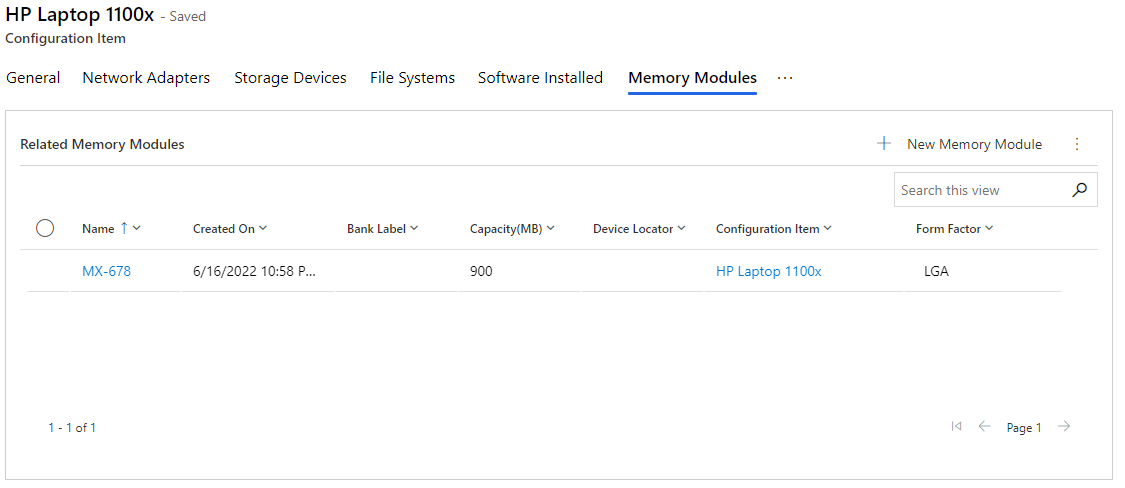The image size is (1125, 488).
Task: Open the MX-678 memory module link
Action: tap(106, 271)
